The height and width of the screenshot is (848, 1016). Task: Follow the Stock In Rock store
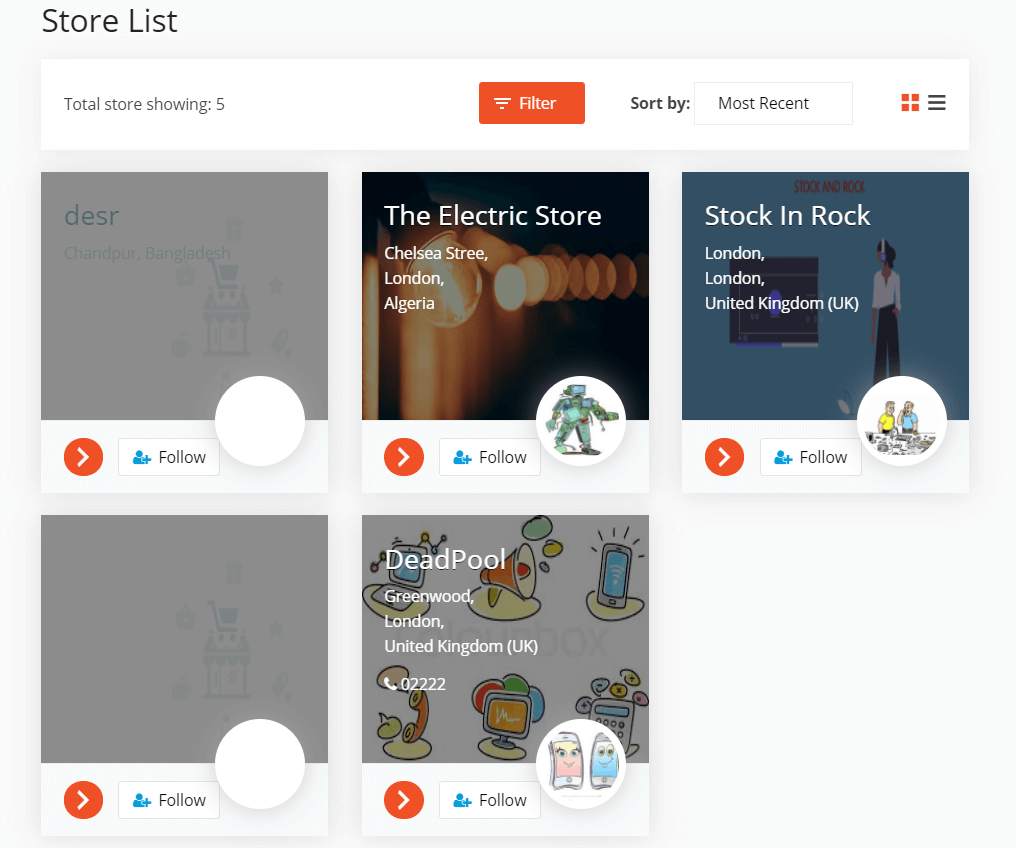coord(810,457)
